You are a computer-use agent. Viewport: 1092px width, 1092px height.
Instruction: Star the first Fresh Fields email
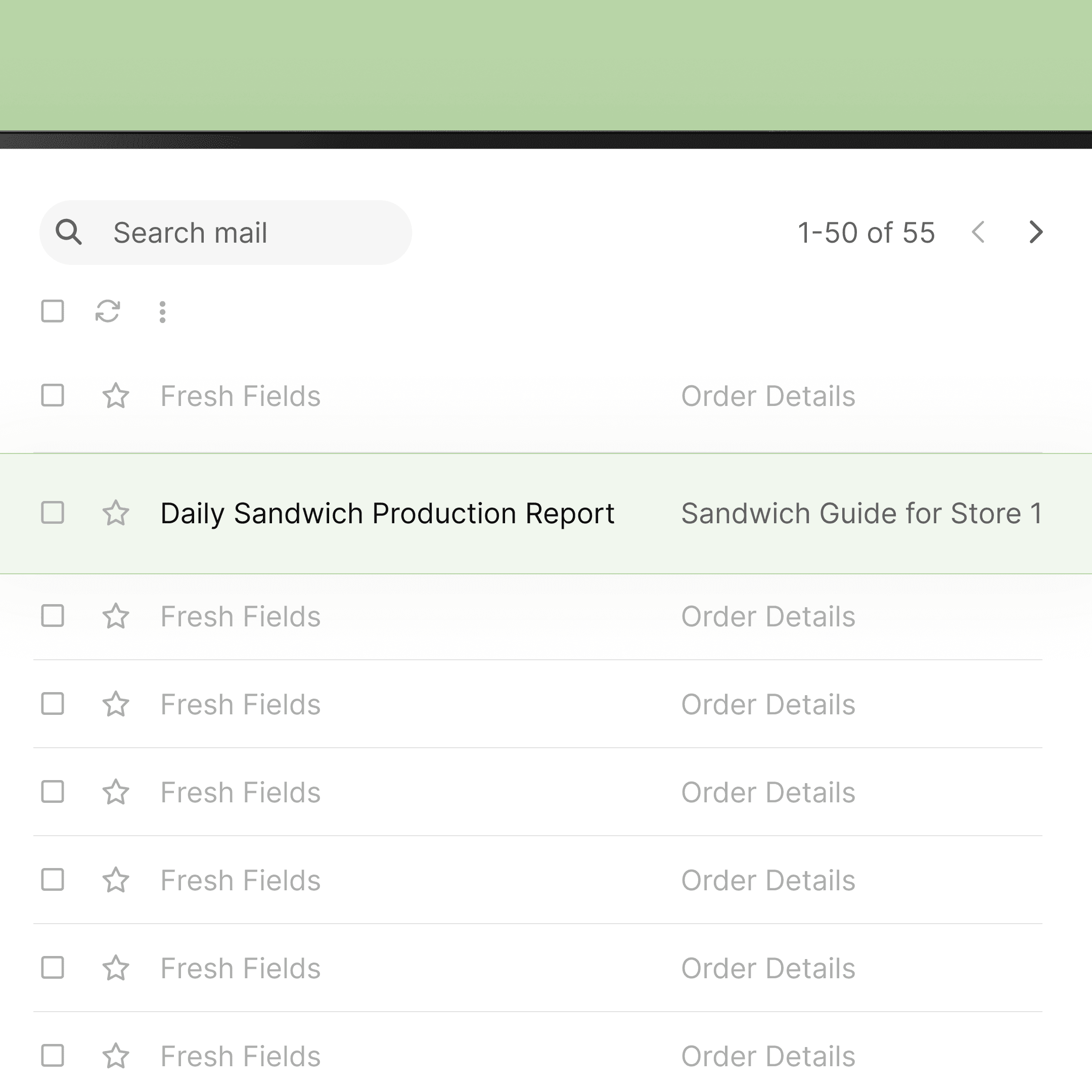pyautogui.click(x=116, y=396)
